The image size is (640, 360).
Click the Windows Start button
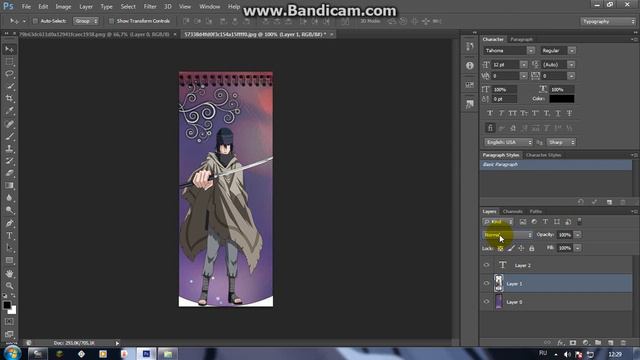[x=11, y=353]
